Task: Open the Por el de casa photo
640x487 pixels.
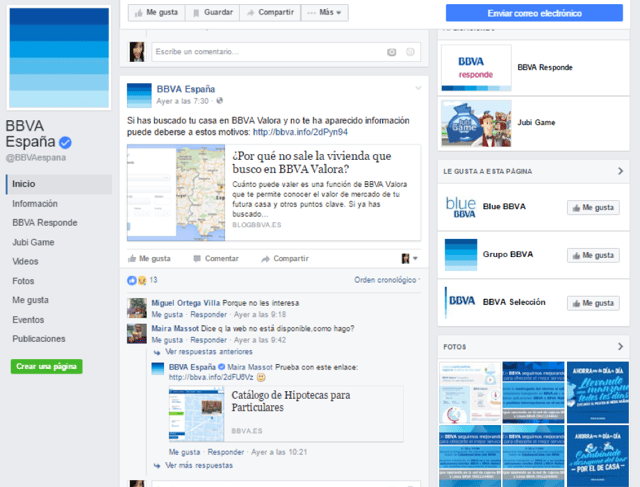Action: [x=598, y=456]
